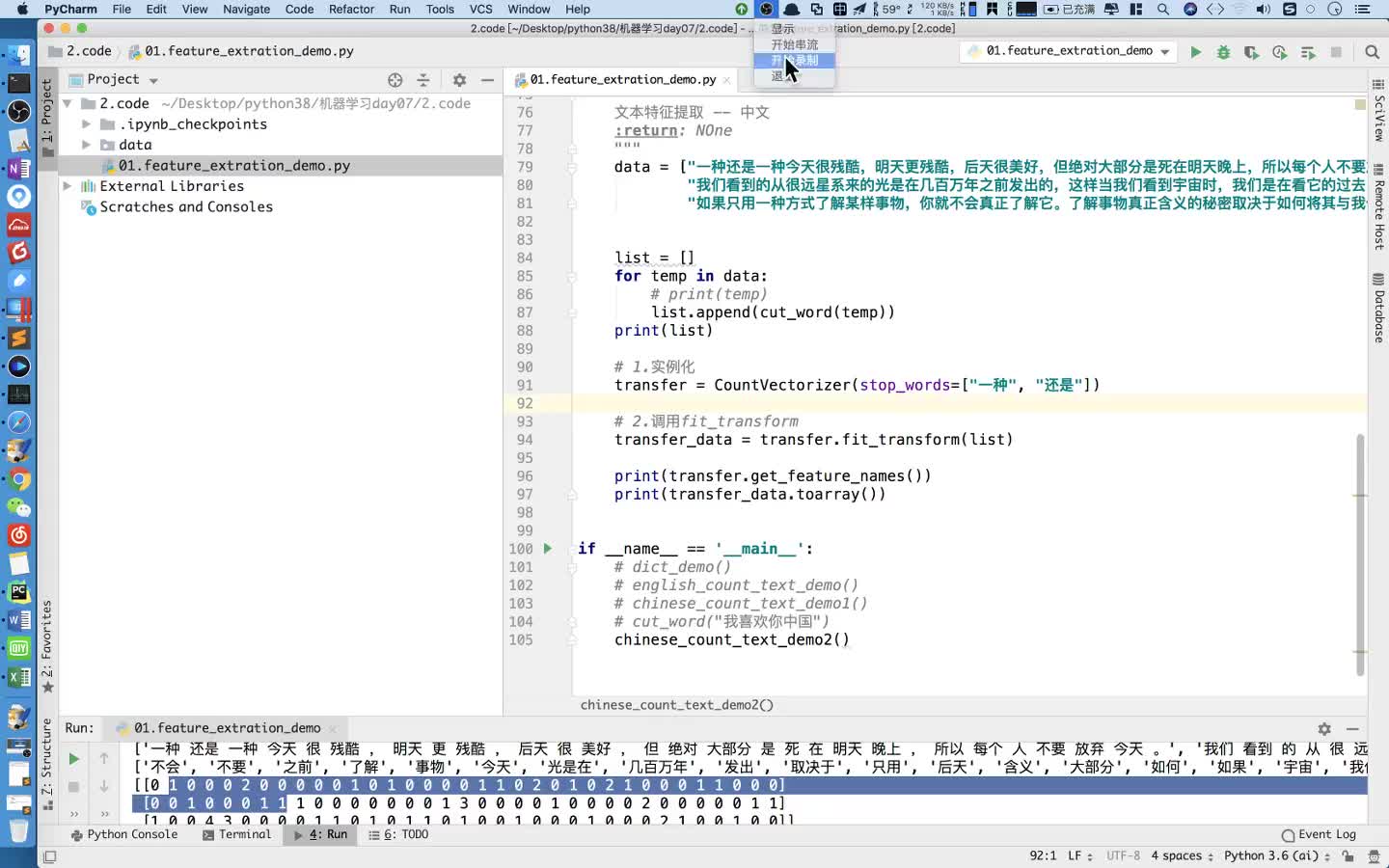Select 01.feature_extration_demo.py in project tree
1389x868 pixels.
pyautogui.click(x=233, y=166)
